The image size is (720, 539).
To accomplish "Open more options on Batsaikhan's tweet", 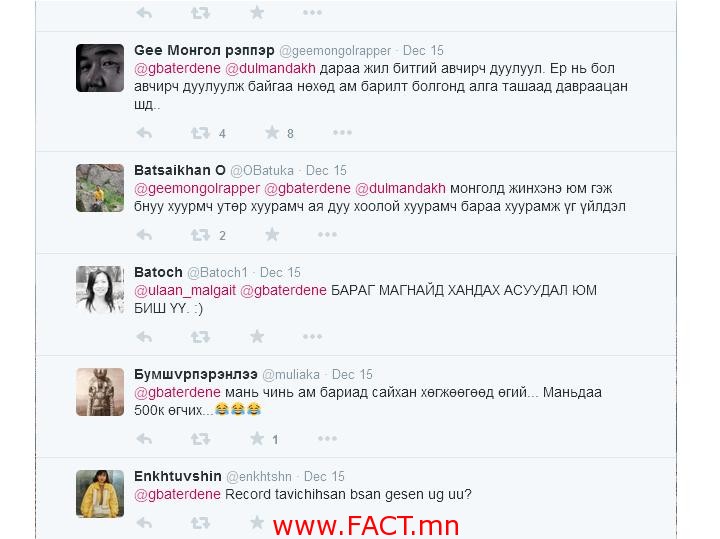I will (x=327, y=235).
